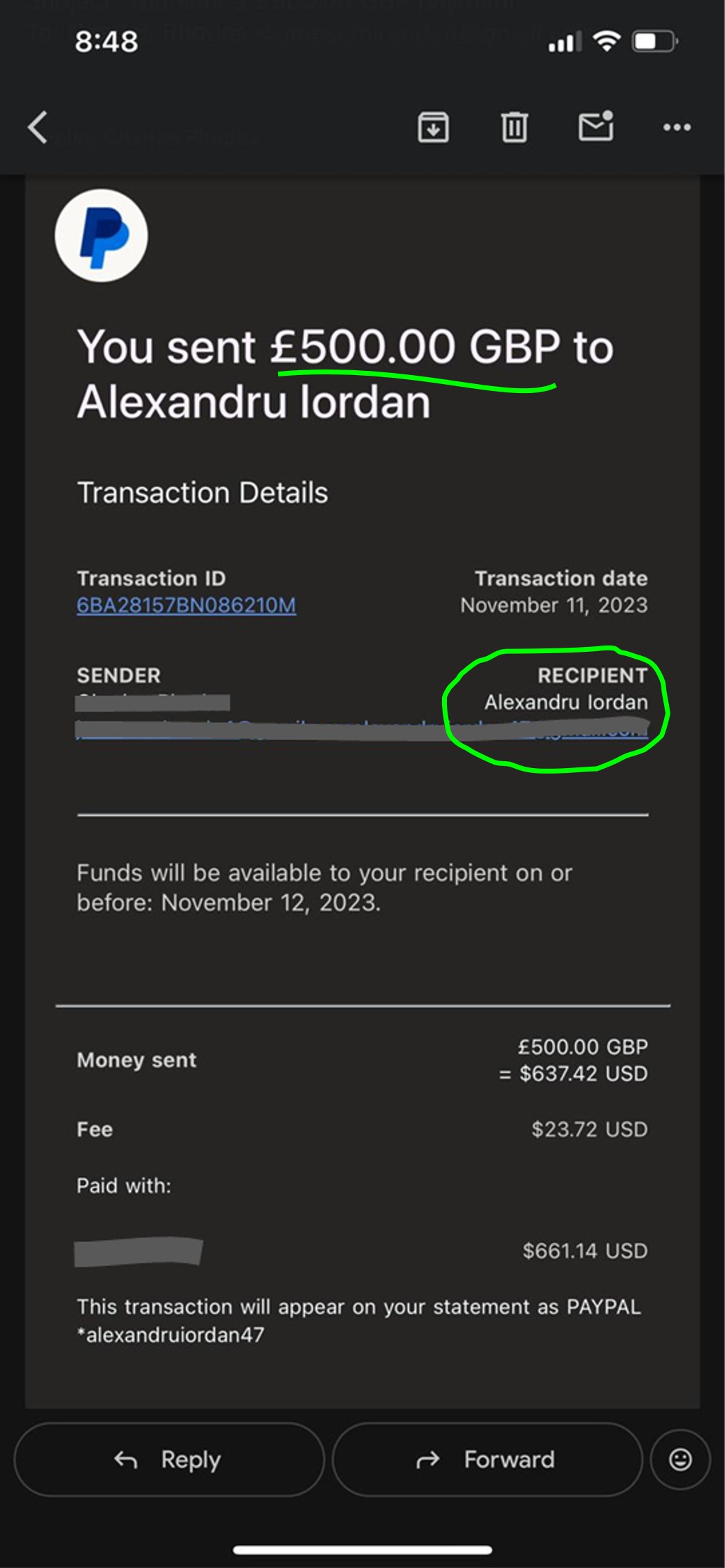Open transaction ID 6BA28157BN086210M link
725x1568 pixels.
(x=186, y=605)
